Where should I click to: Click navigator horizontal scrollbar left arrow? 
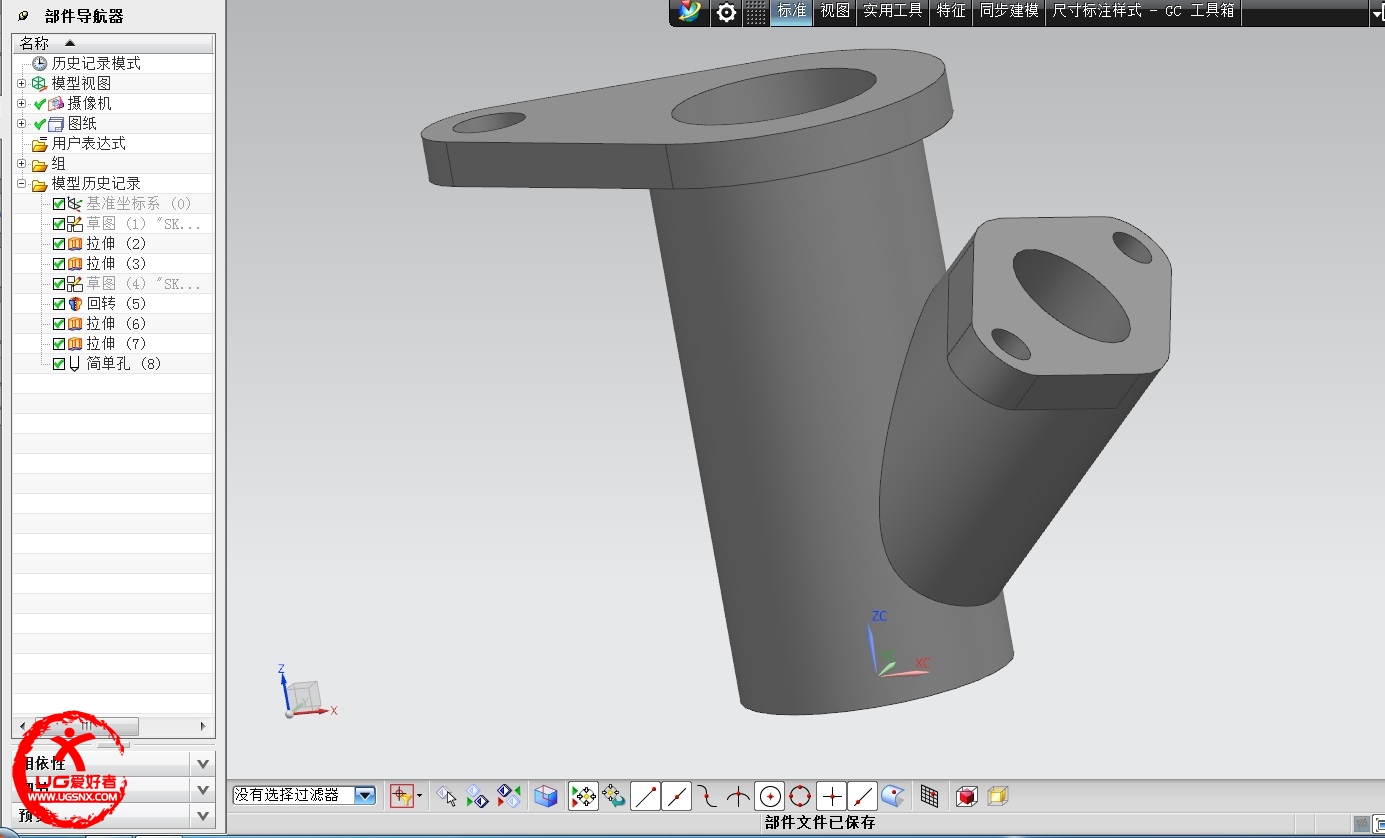tap(23, 726)
